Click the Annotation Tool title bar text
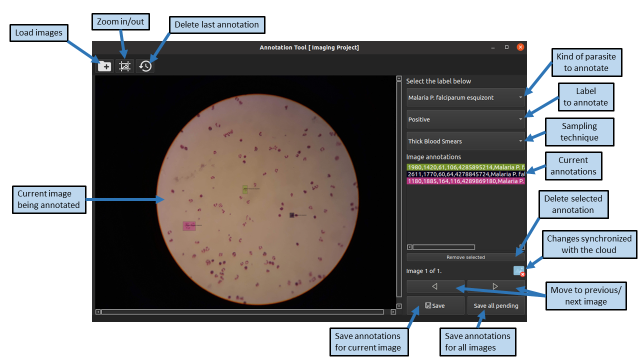 pos(309,47)
